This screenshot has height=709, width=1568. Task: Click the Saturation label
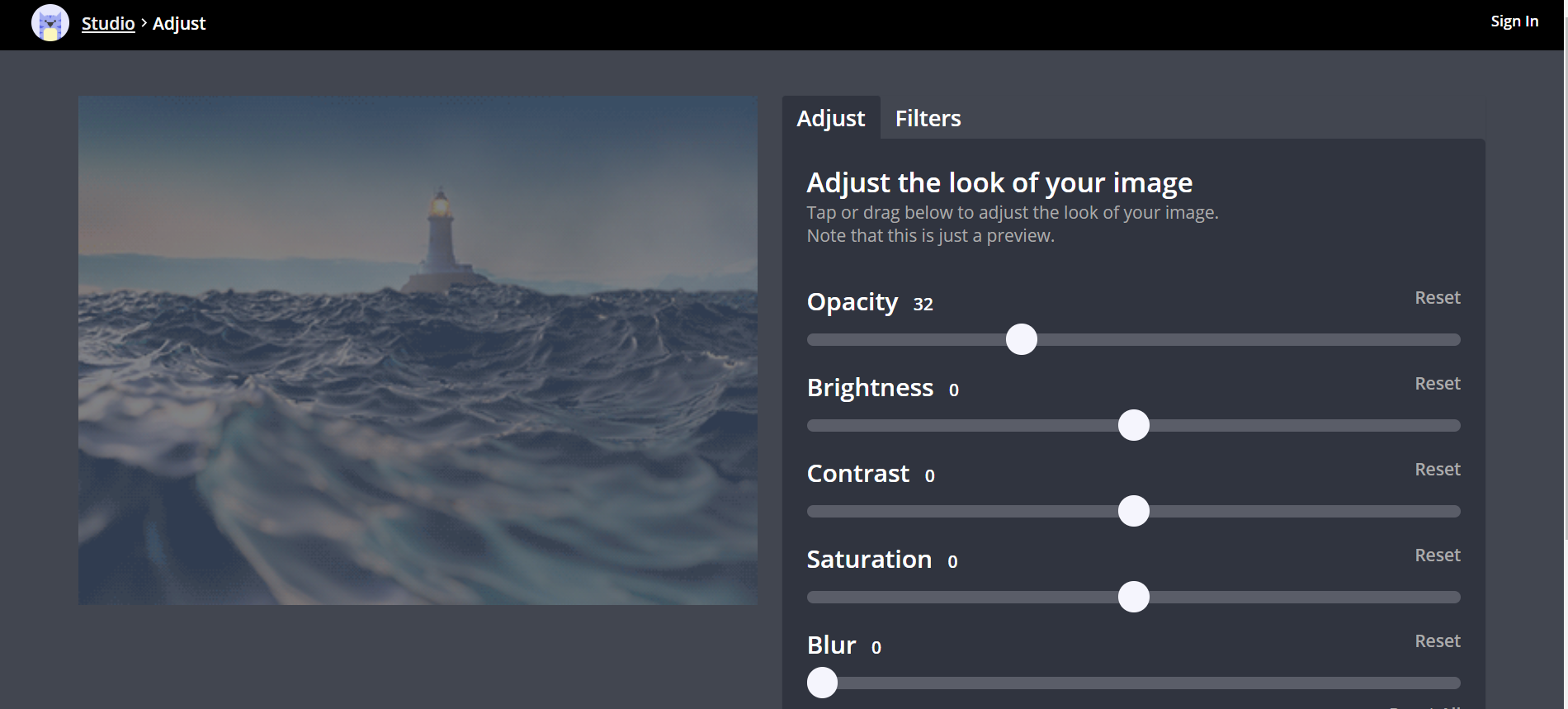(x=869, y=560)
